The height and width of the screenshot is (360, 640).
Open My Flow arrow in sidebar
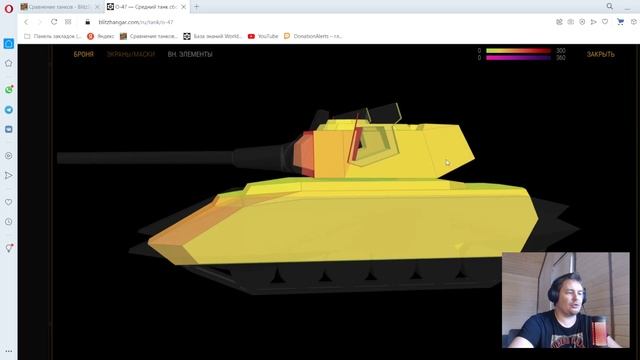pyautogui.click(x=9, y=176)
